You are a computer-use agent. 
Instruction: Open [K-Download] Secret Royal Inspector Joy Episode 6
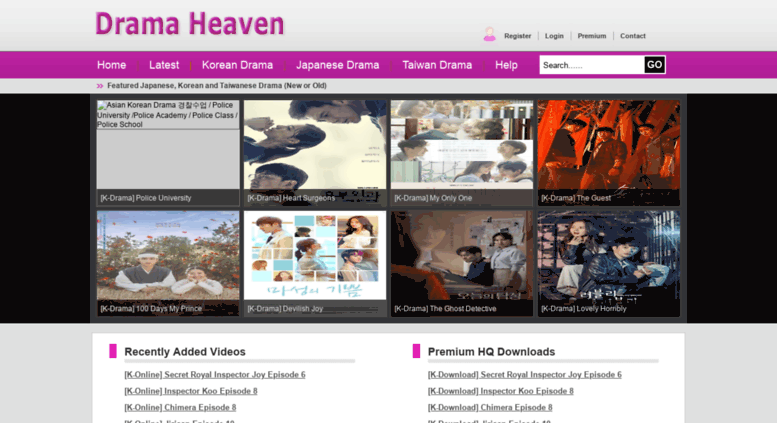(524, 374)
